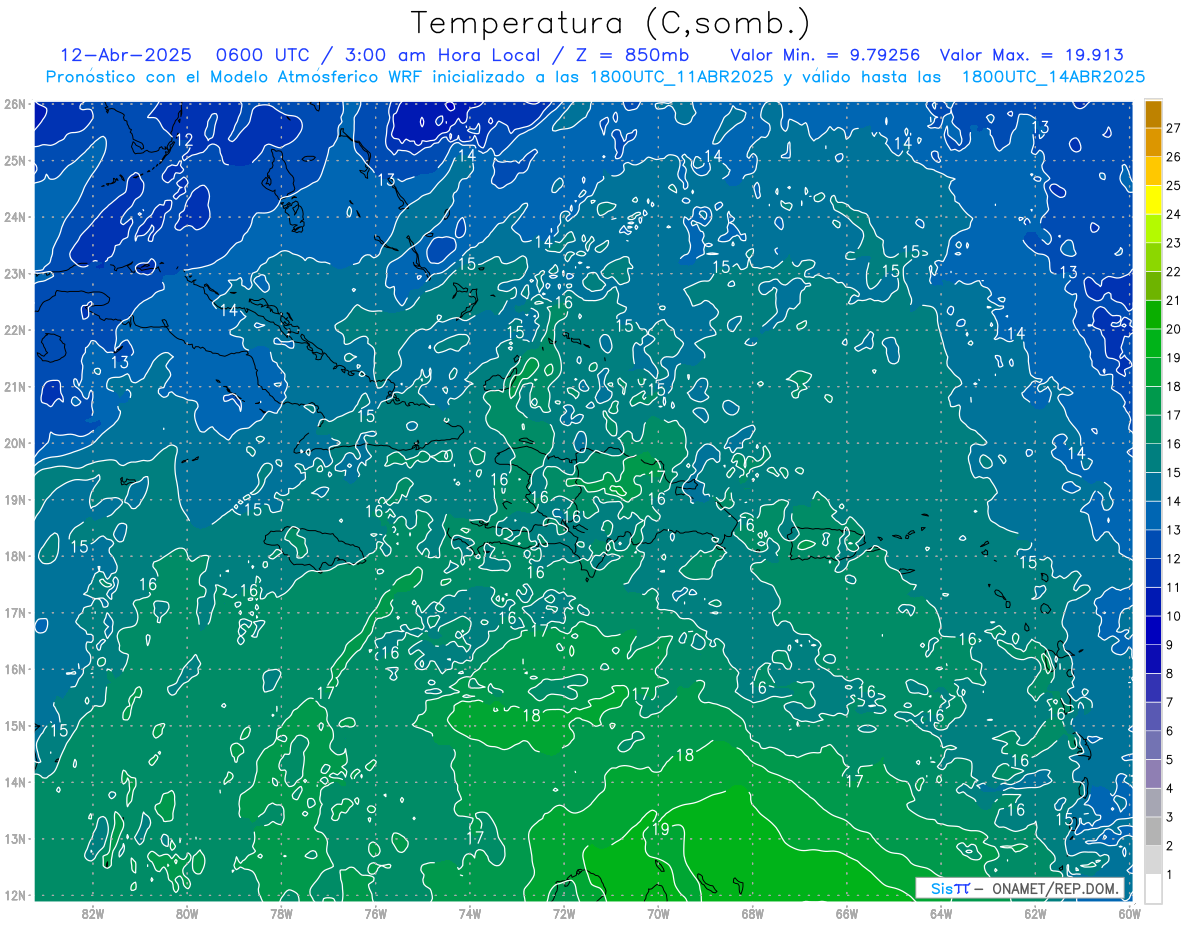Click color scale value '4'
This screenshot has width=1200, height=927.
[x=1170, y=789]
